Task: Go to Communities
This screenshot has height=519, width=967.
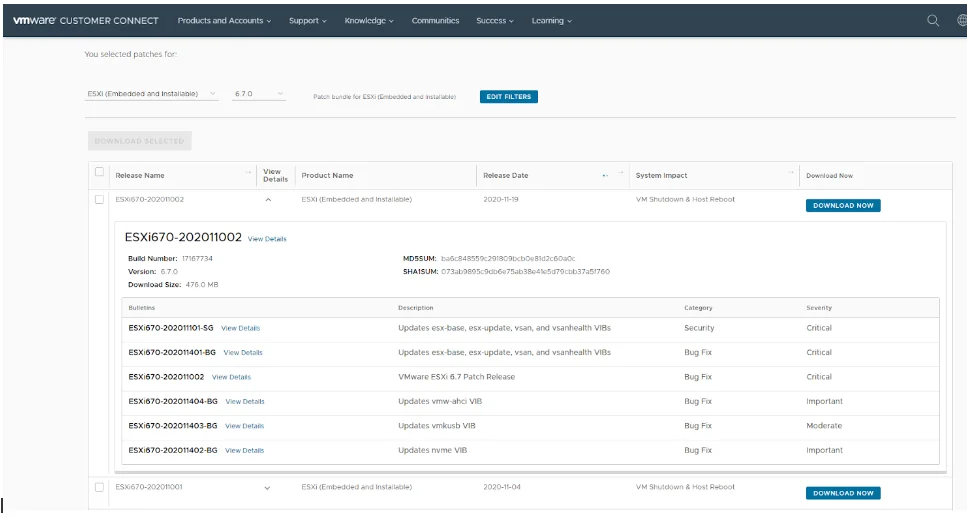Action: point(435,20)
